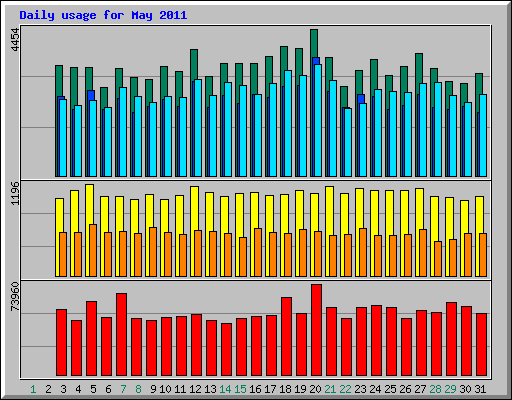The image size is (512, 400).
Task: Click green weekend day label 8
Action: coord(138,389)
